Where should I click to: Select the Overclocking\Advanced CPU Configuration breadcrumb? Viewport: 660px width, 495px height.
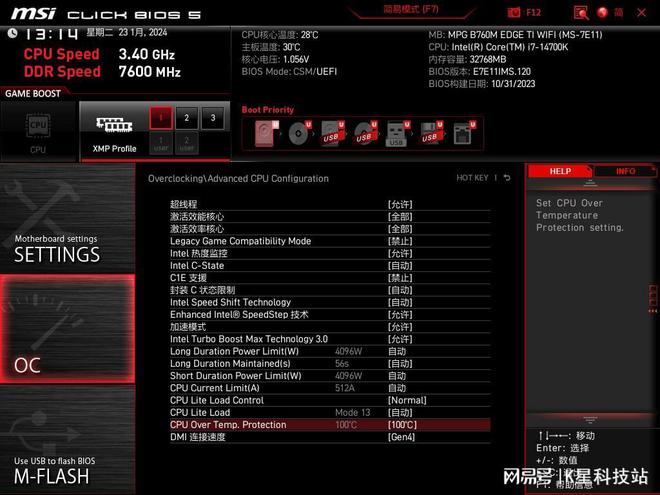[238, 178]
